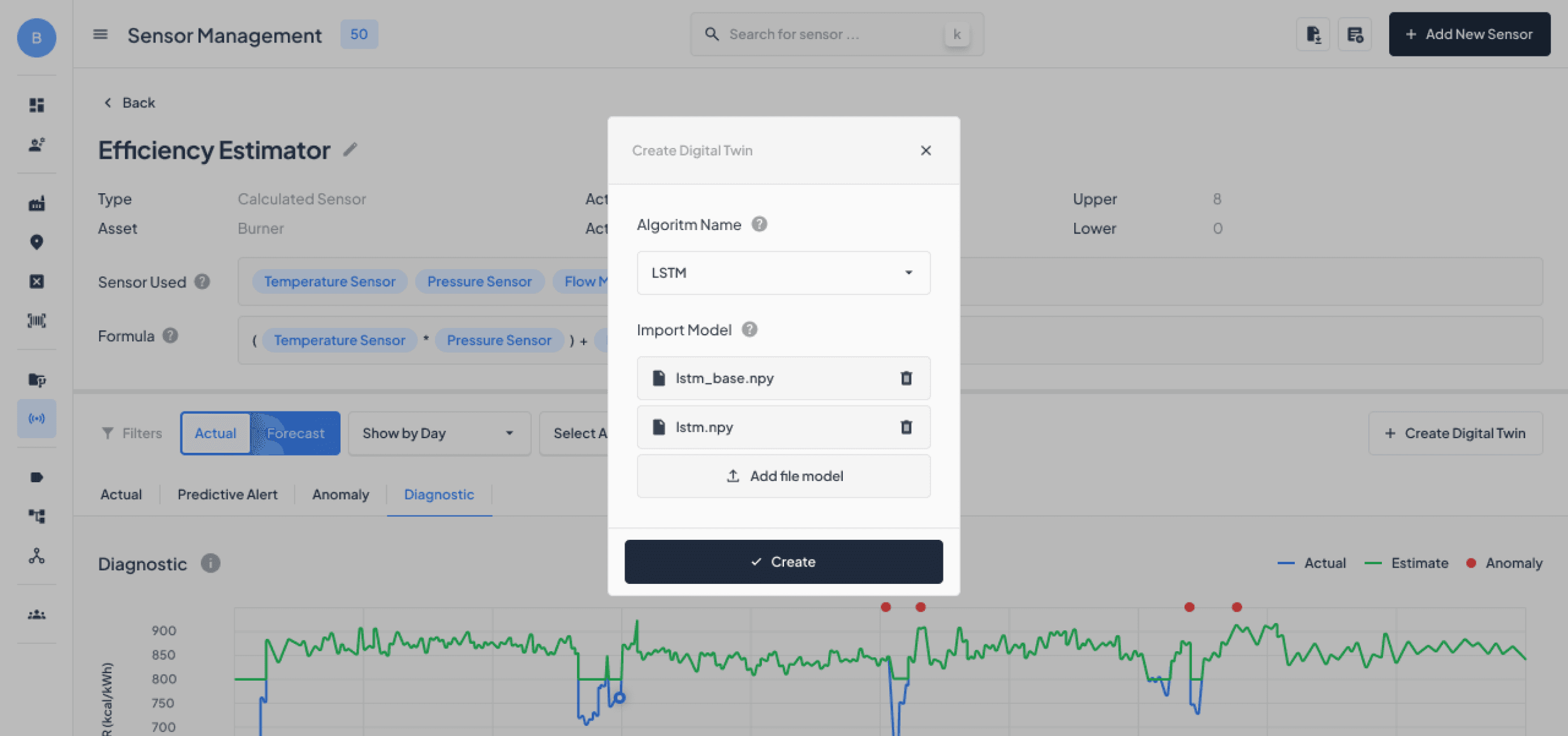
Task: Open the label tag sidebar icon
Action: [x=37, y=478]
